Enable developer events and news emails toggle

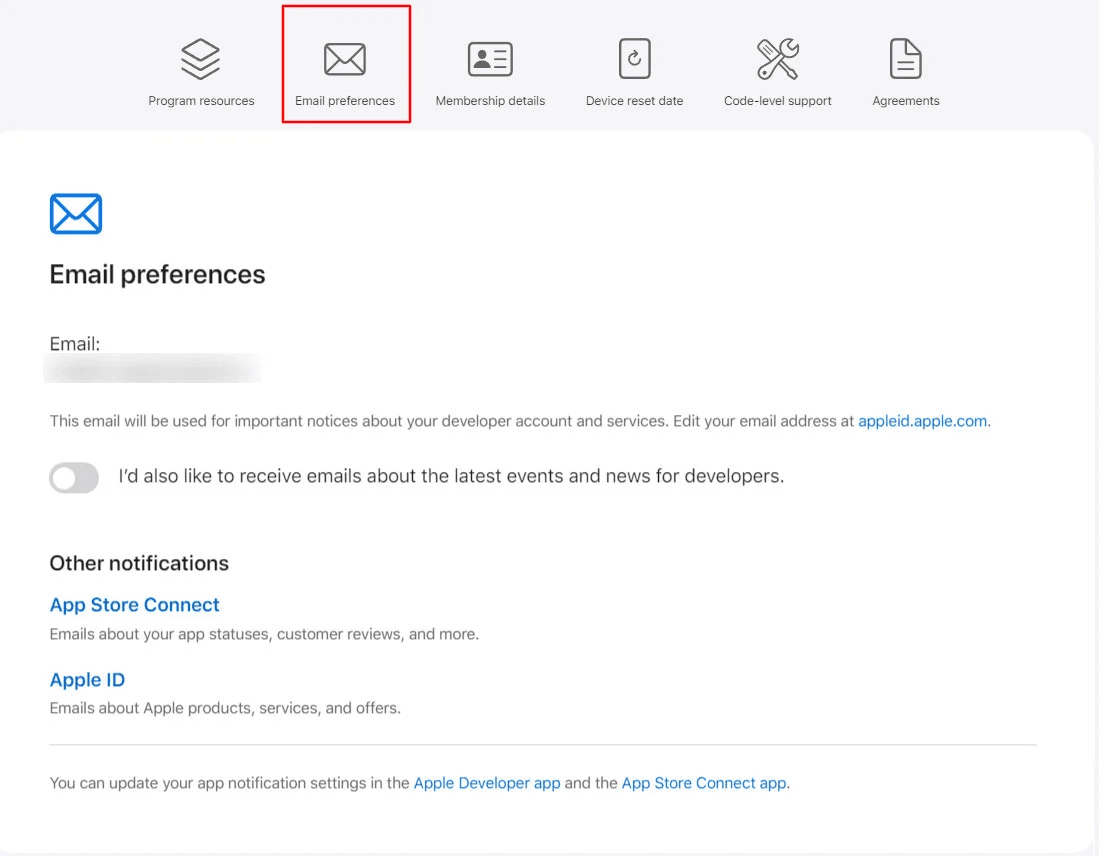pyautogui.click(x=75, y=478)
